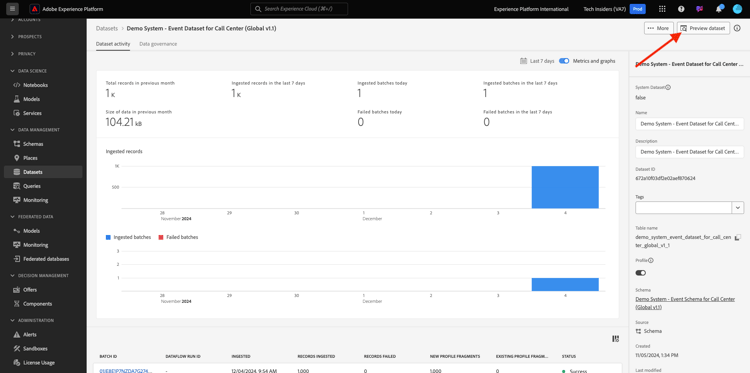Open the flag icon in top bar

click(700, 9)
